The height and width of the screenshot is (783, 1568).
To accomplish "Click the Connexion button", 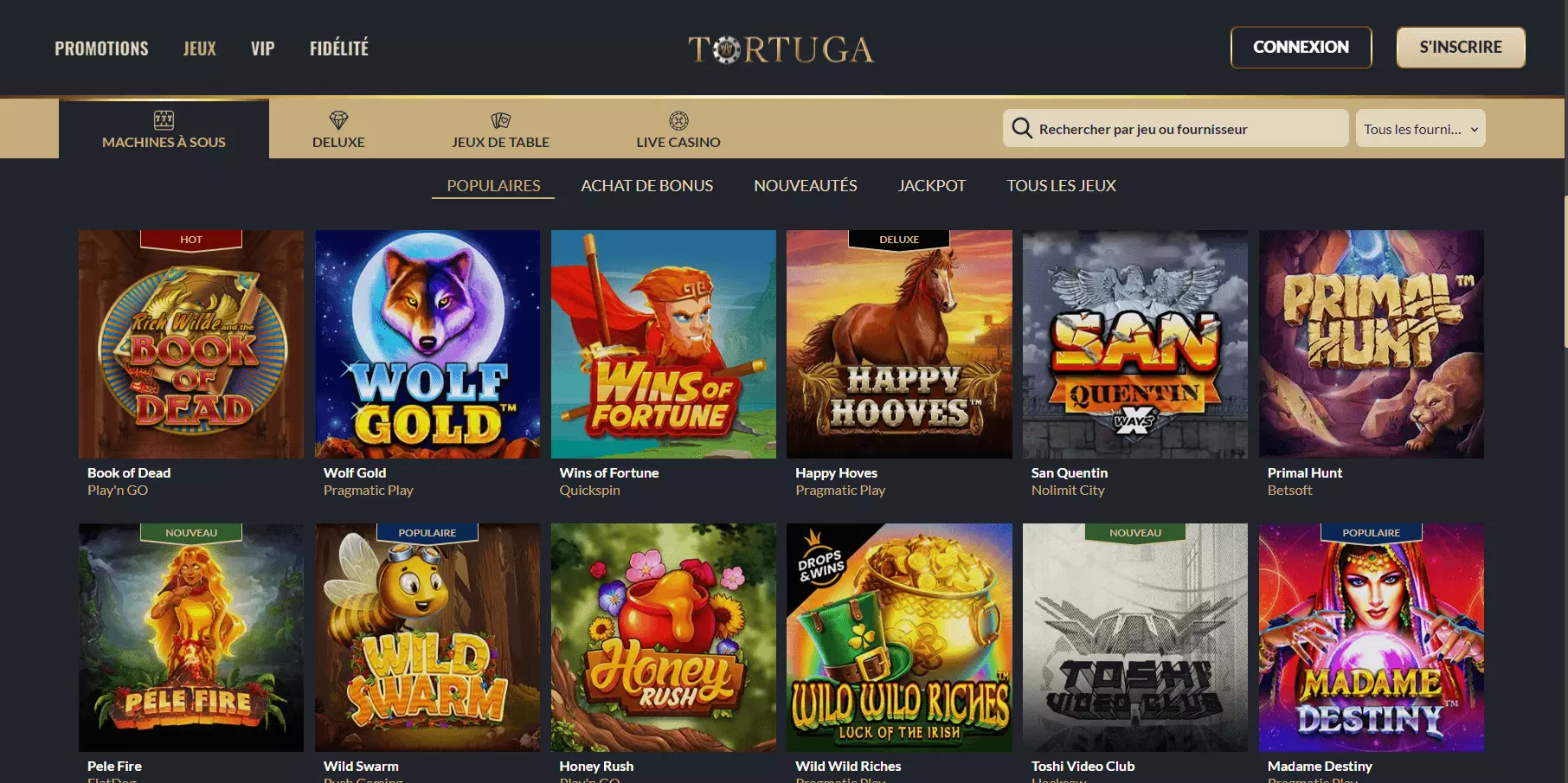I will [1301, 47].
